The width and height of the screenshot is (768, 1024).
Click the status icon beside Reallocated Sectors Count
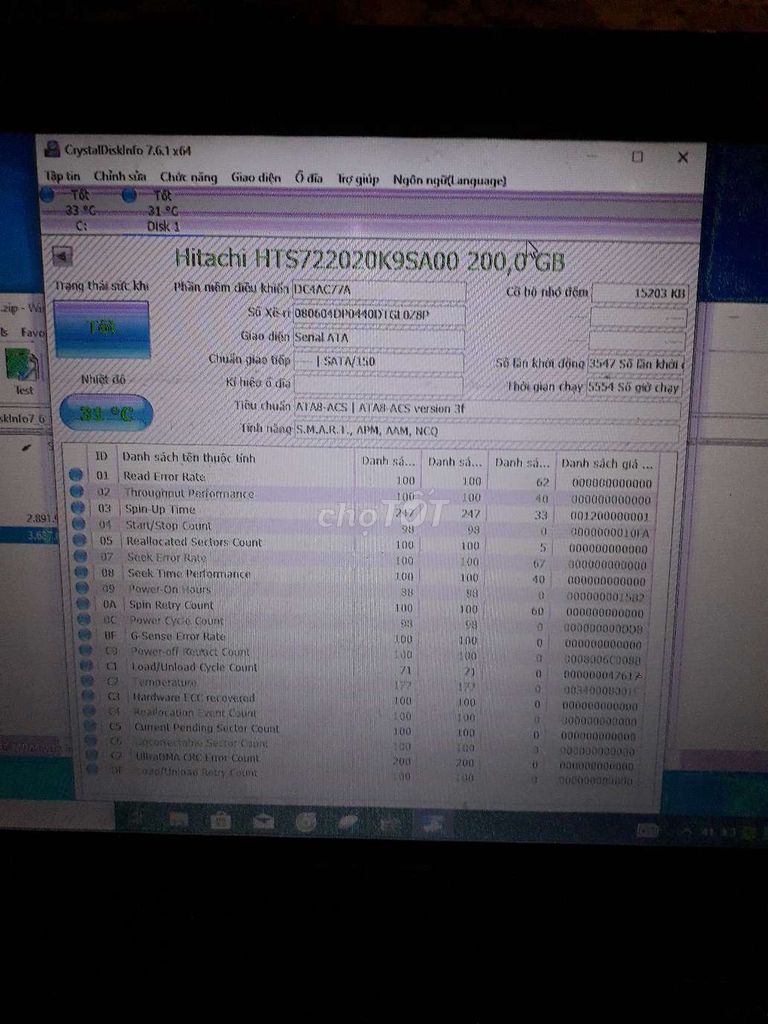pyautogui.click(x=80, y=540)
